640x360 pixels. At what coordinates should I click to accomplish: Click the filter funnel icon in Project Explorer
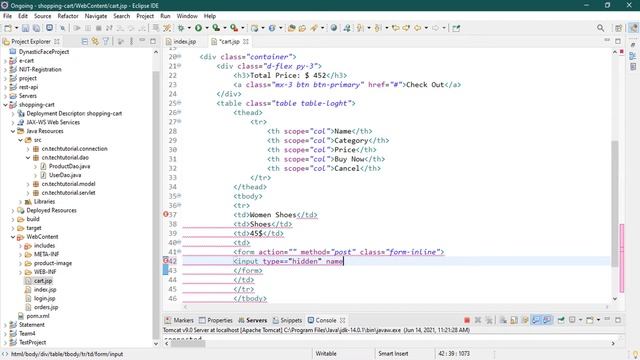pos(106,41)
